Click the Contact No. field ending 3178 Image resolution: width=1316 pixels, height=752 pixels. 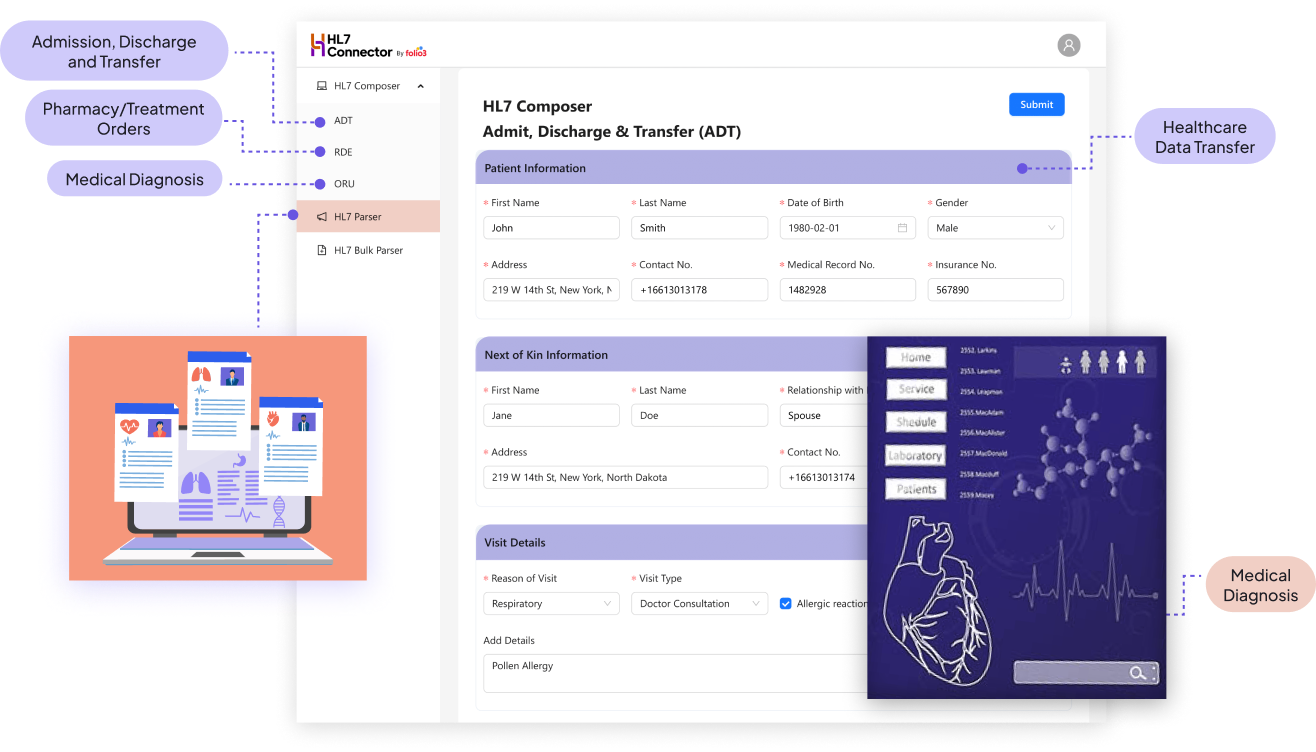[699, 290]
